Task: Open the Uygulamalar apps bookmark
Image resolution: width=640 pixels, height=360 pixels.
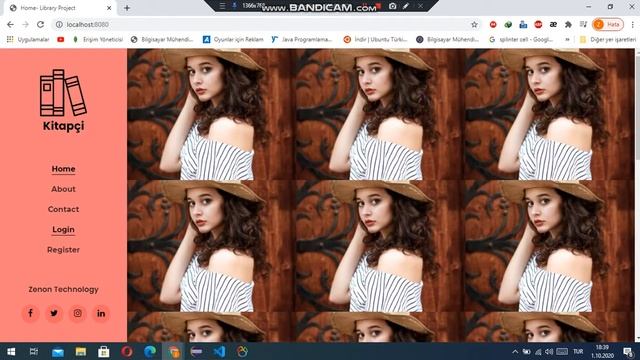Action: 28,40
